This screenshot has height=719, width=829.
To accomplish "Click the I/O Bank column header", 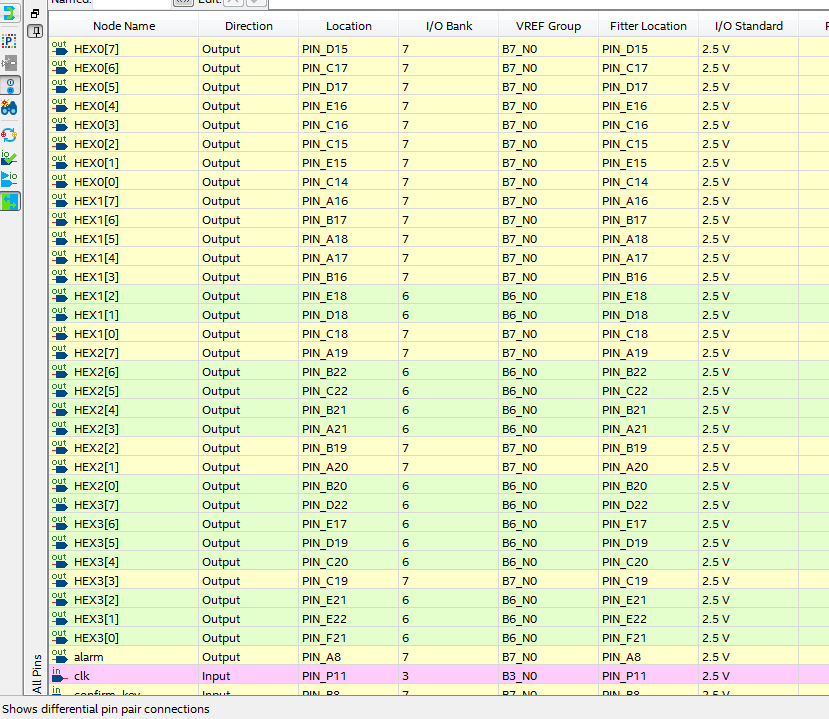I will [x=448, y=26].
